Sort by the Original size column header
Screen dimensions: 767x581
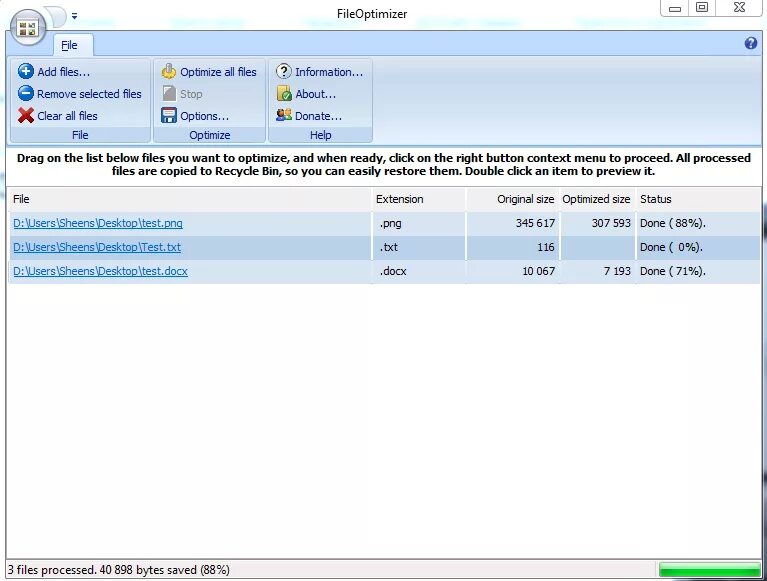[x=513, y=199]
